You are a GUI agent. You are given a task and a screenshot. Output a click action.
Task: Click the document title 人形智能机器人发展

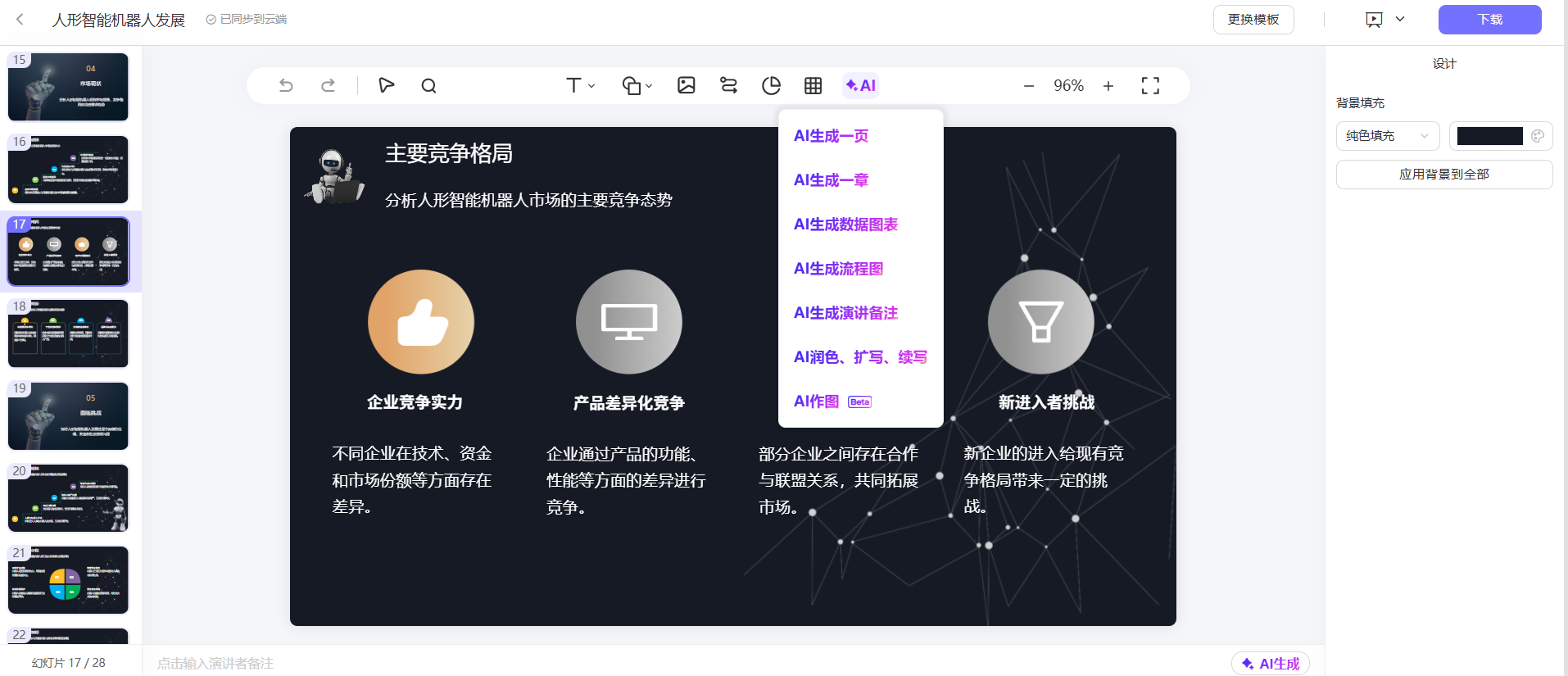(119, 20)
